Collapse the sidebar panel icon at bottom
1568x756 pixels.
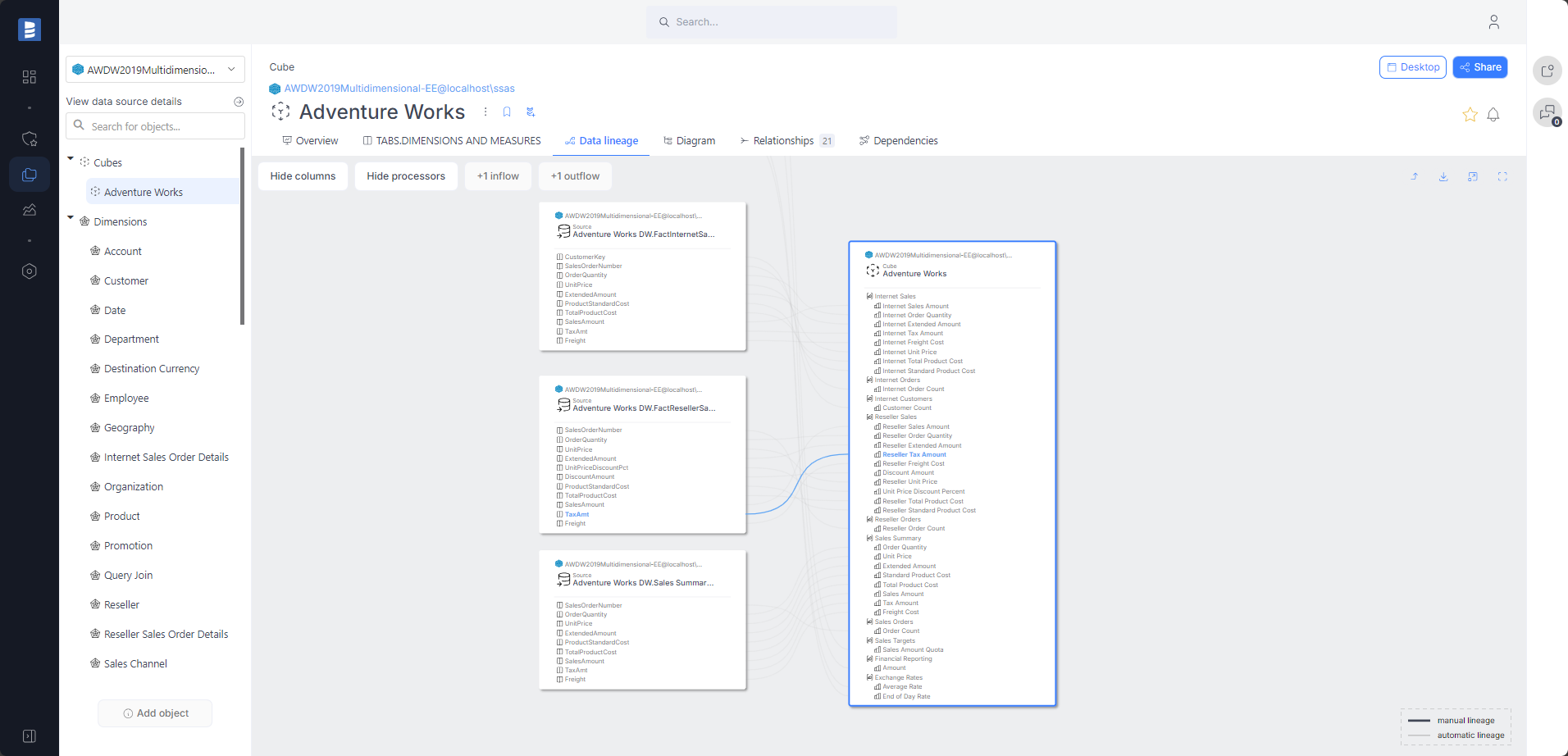[x=30, y=736]
